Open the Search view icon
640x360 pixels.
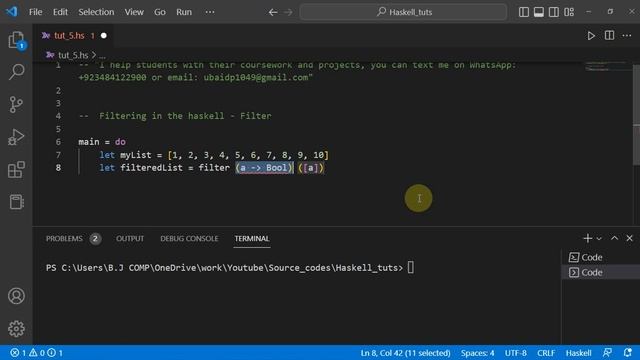click(16, 72)
